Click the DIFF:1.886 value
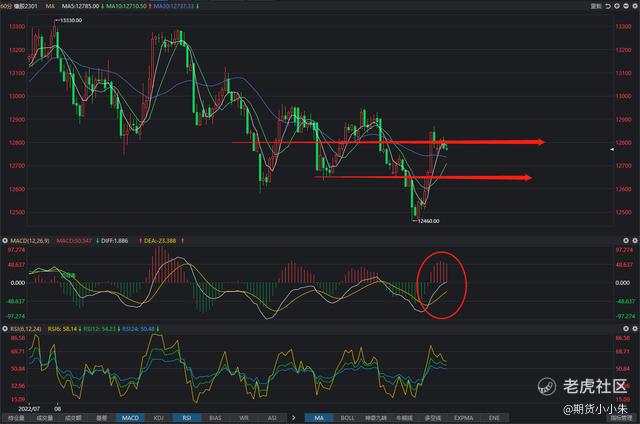The image size is (640, 424). [x=115, y=241]
